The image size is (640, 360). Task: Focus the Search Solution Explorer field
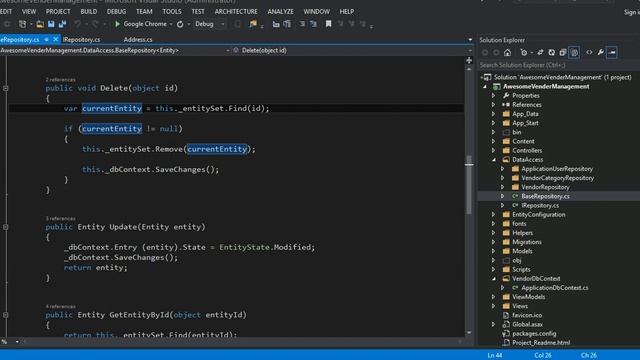click(559, 65)
